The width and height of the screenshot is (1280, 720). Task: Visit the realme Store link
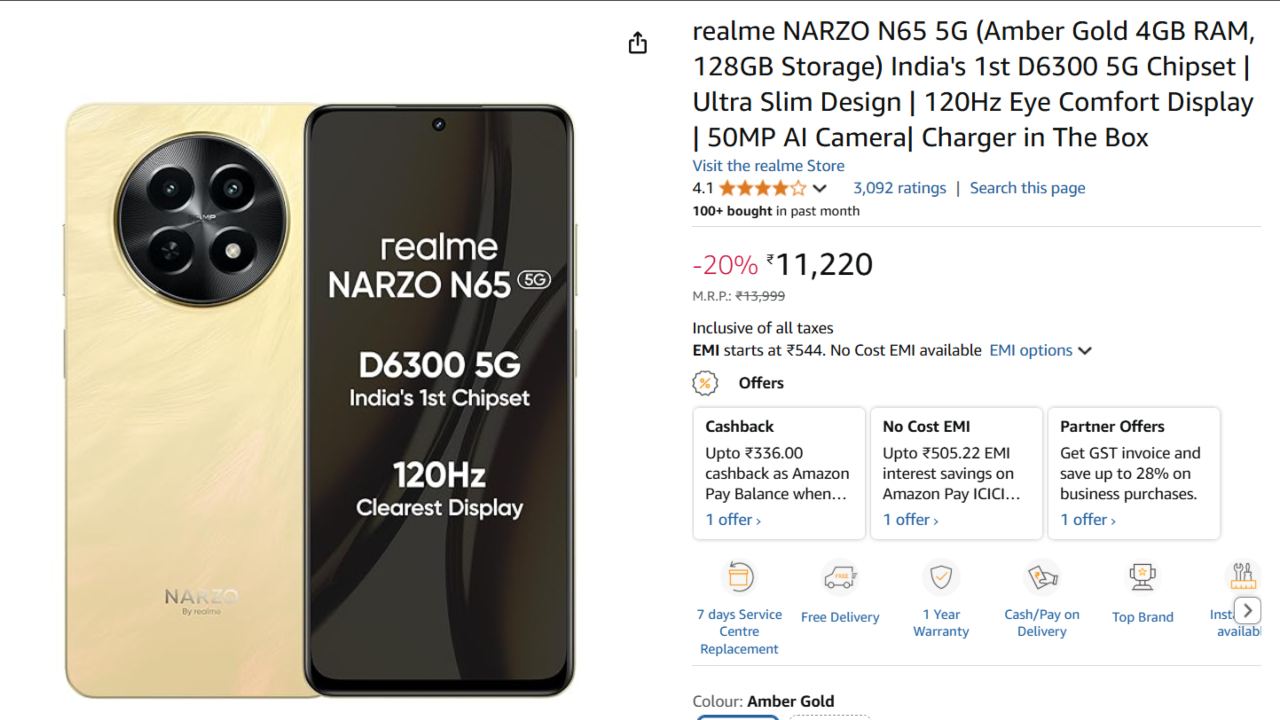[768, 166]
